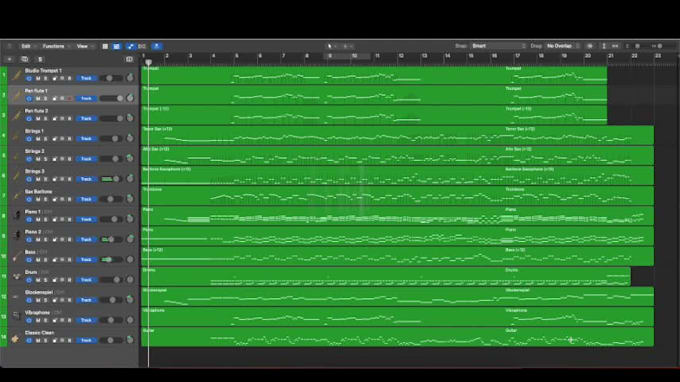Record-enable the Strings 1 track
The width and height of the screenshot is (680, 382).
[69, 139]
